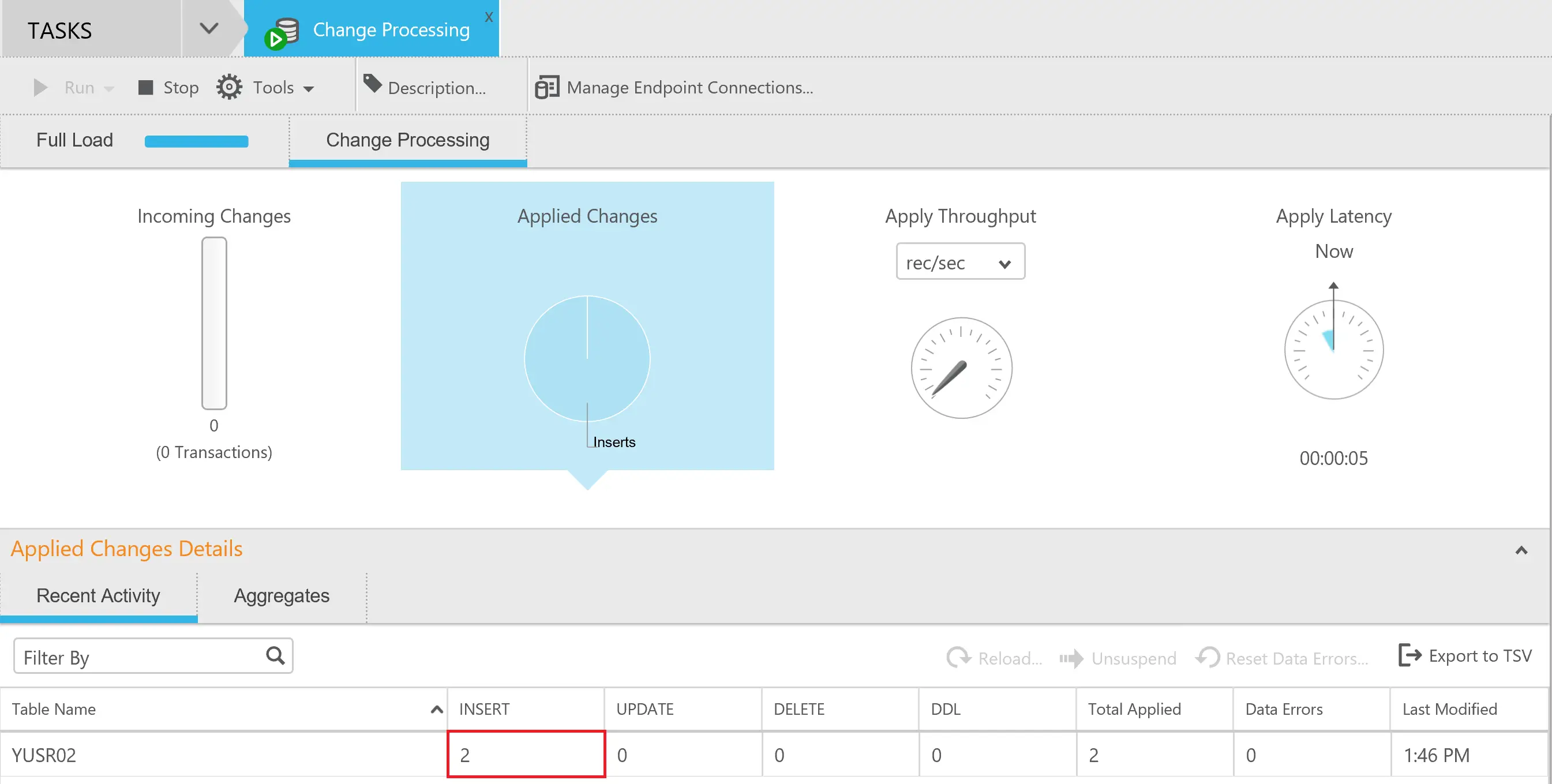Open the Tools gear icon

click(229, 87)
